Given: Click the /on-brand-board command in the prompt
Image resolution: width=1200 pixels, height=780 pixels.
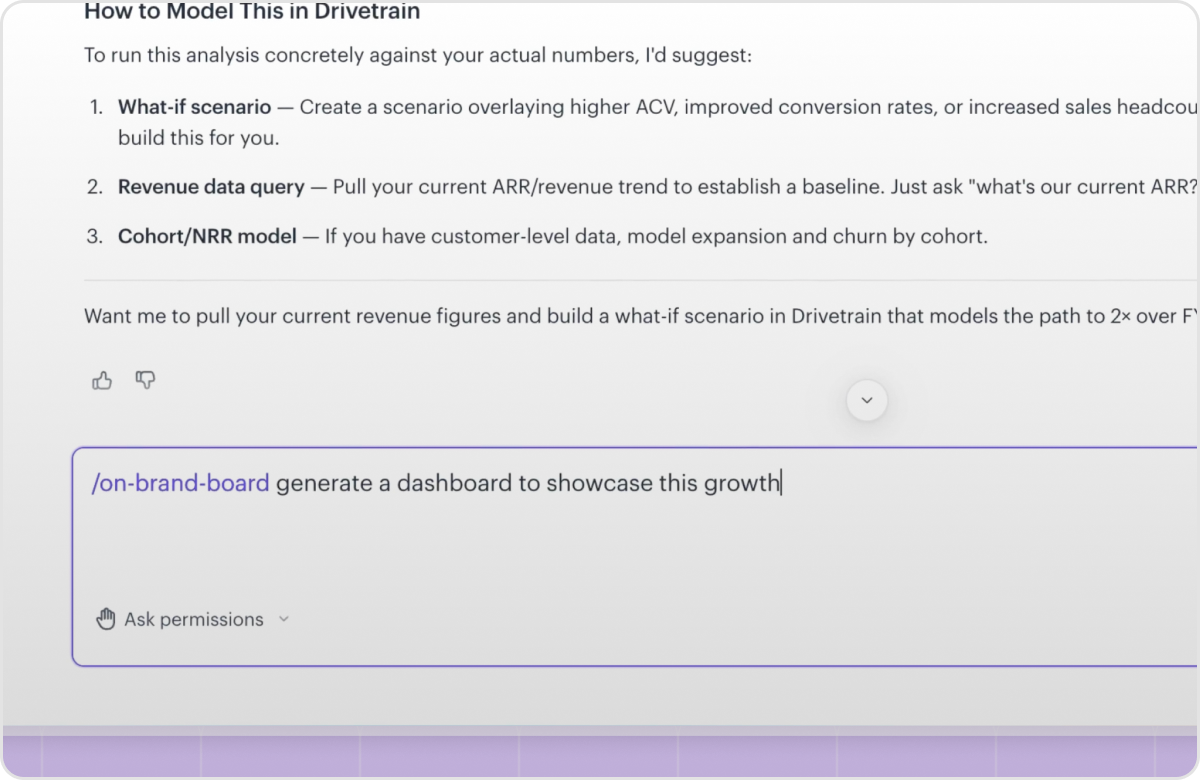Looking at the screenshot, I should click(x=180, y=483).
